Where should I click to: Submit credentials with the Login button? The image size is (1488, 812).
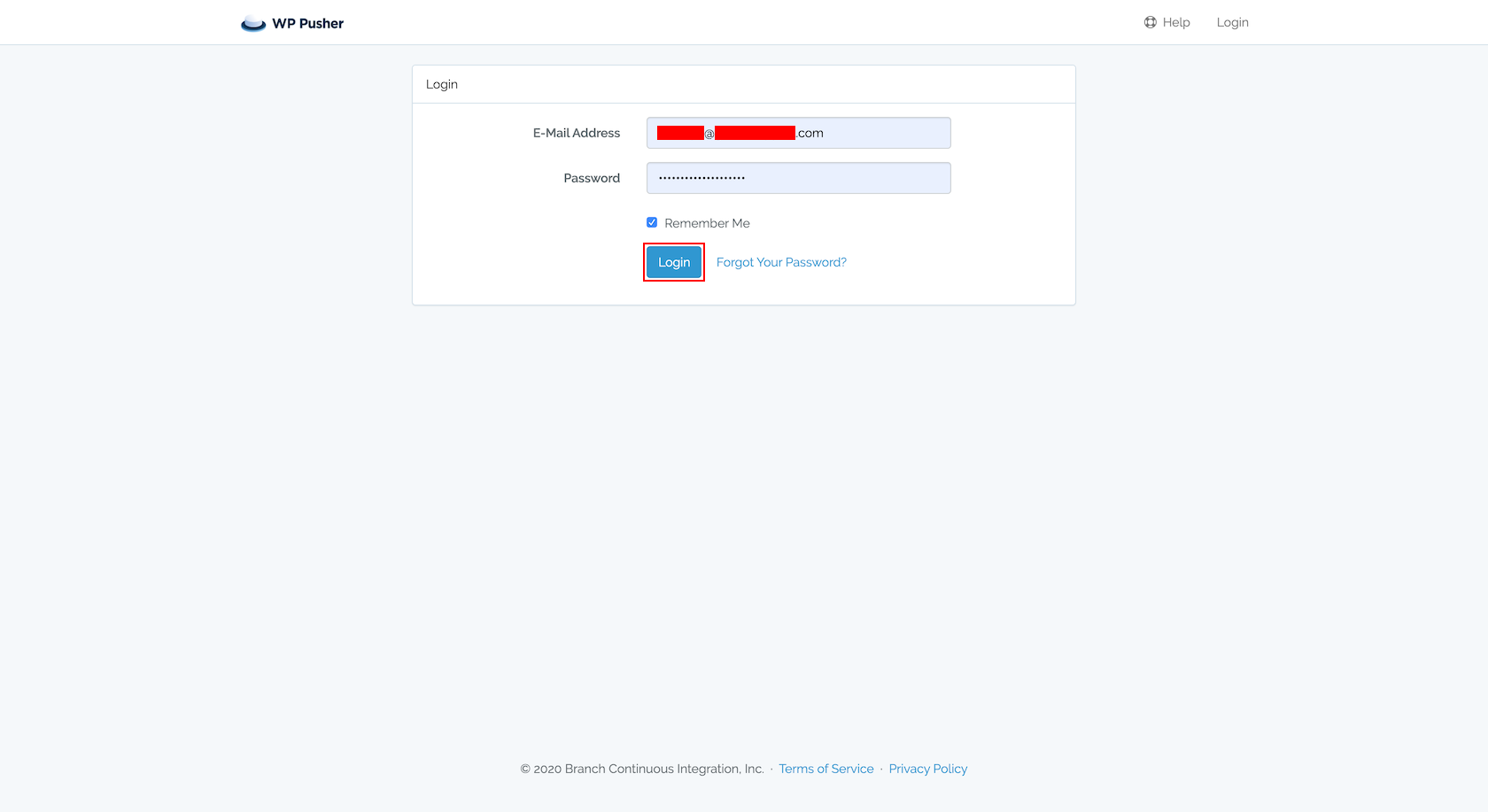673,261
